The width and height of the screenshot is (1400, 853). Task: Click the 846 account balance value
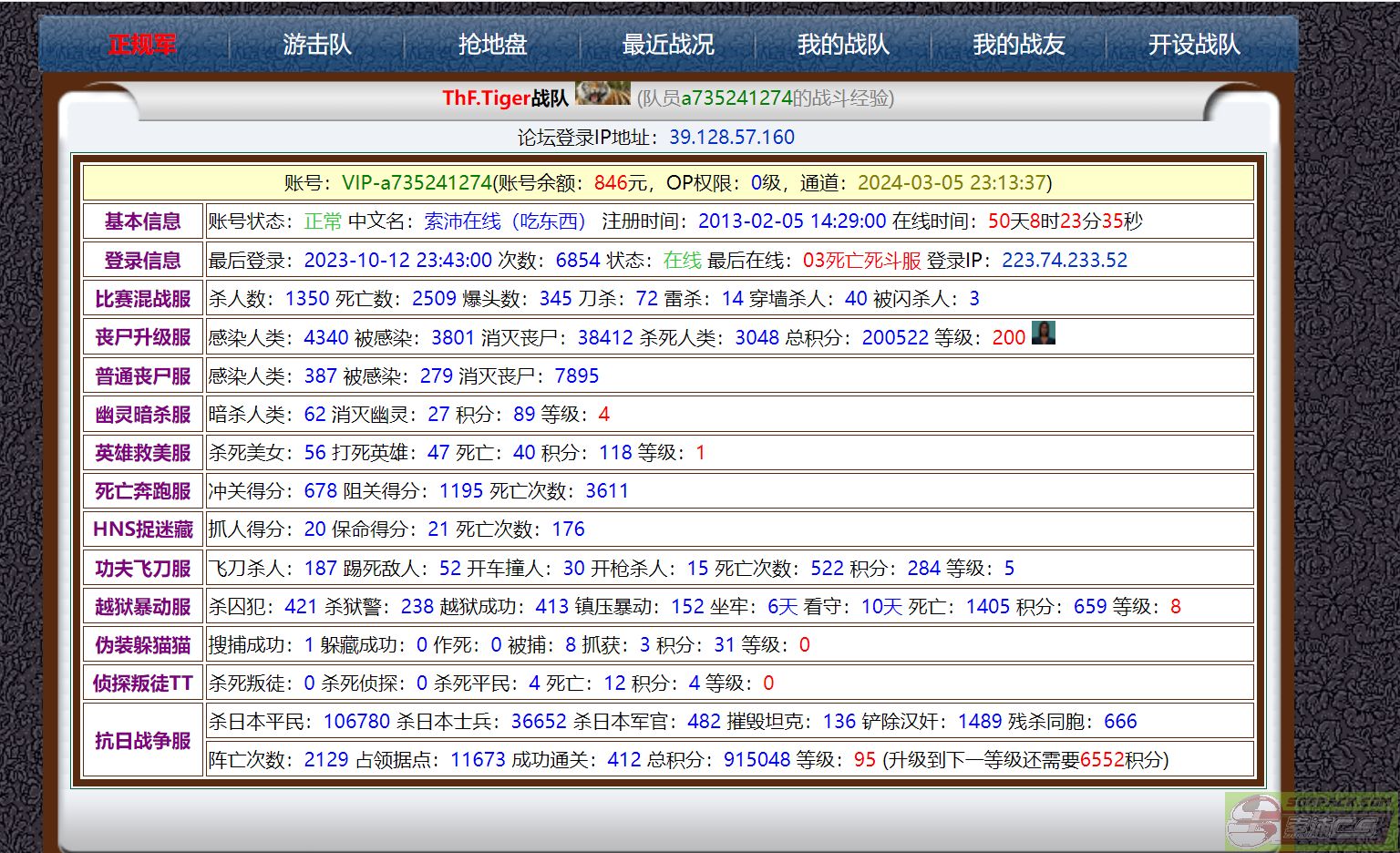[611, 182]
